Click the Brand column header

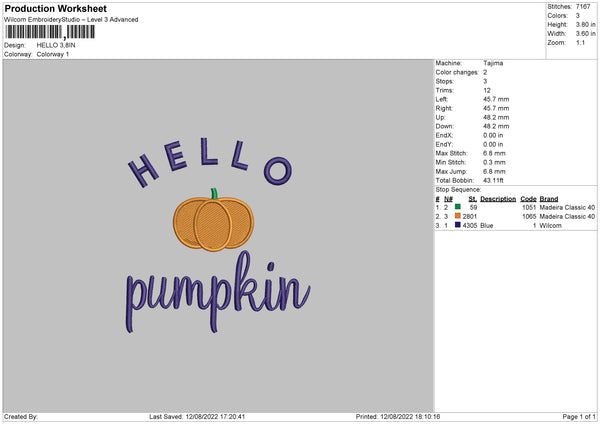coord(548,198)
